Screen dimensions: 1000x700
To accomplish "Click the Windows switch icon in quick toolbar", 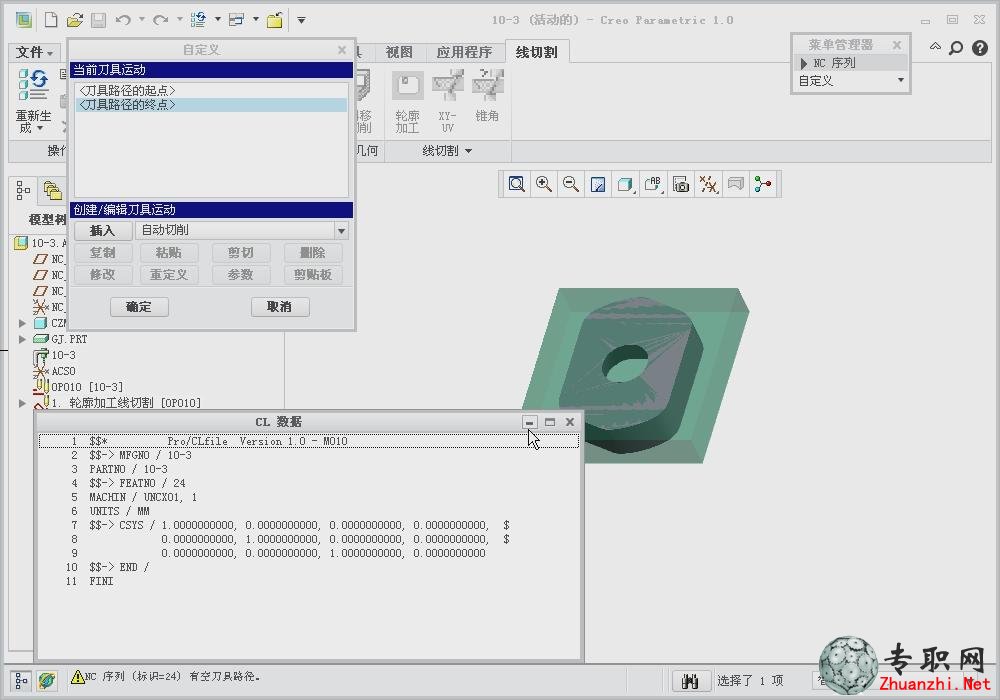I will click(x=237, y=20).
